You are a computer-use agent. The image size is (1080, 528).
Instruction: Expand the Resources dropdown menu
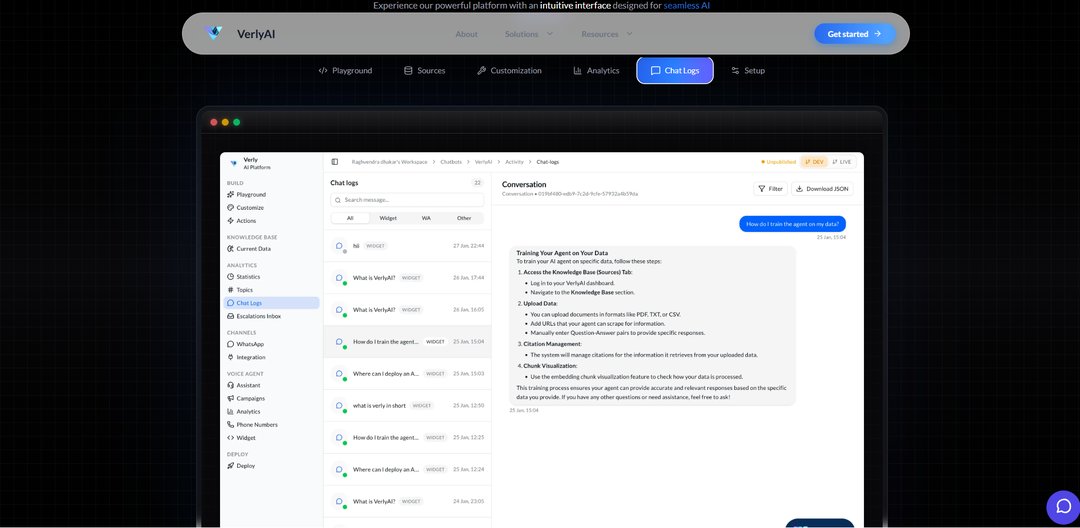coord(606,34)
